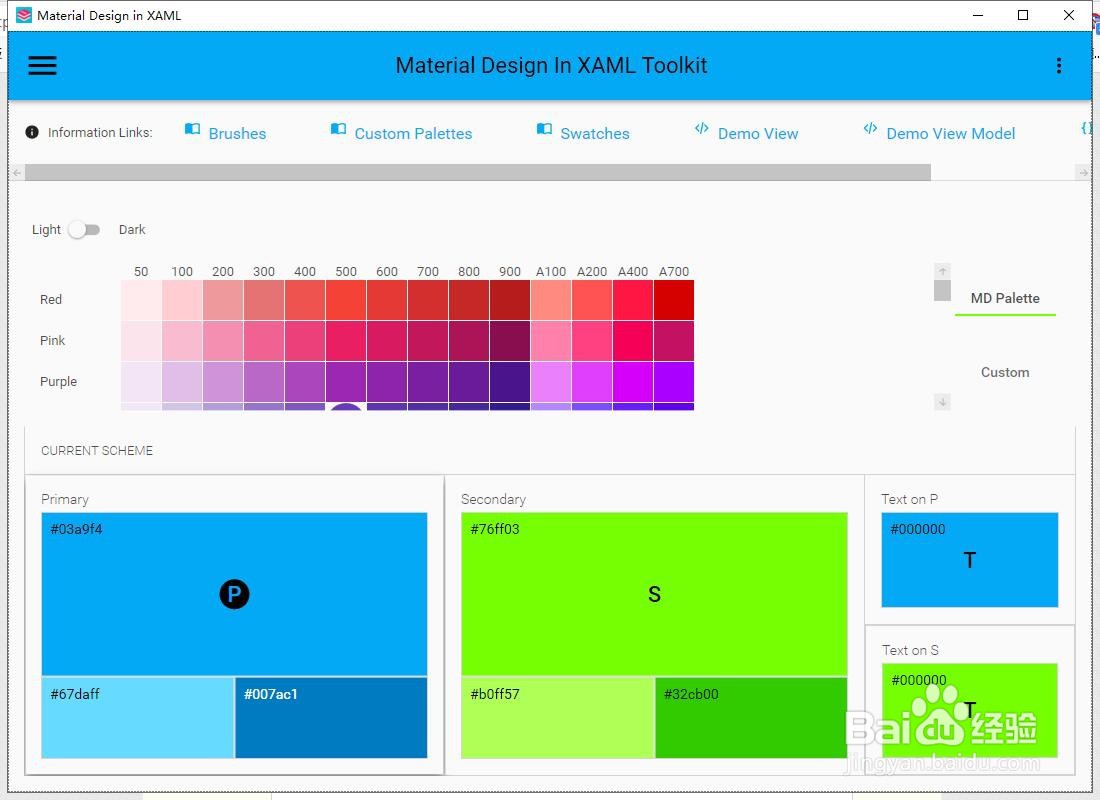This screenshot has width=1100, height=800.
Task: Pick the Purple A200 swatch
Action: point(592,382)
